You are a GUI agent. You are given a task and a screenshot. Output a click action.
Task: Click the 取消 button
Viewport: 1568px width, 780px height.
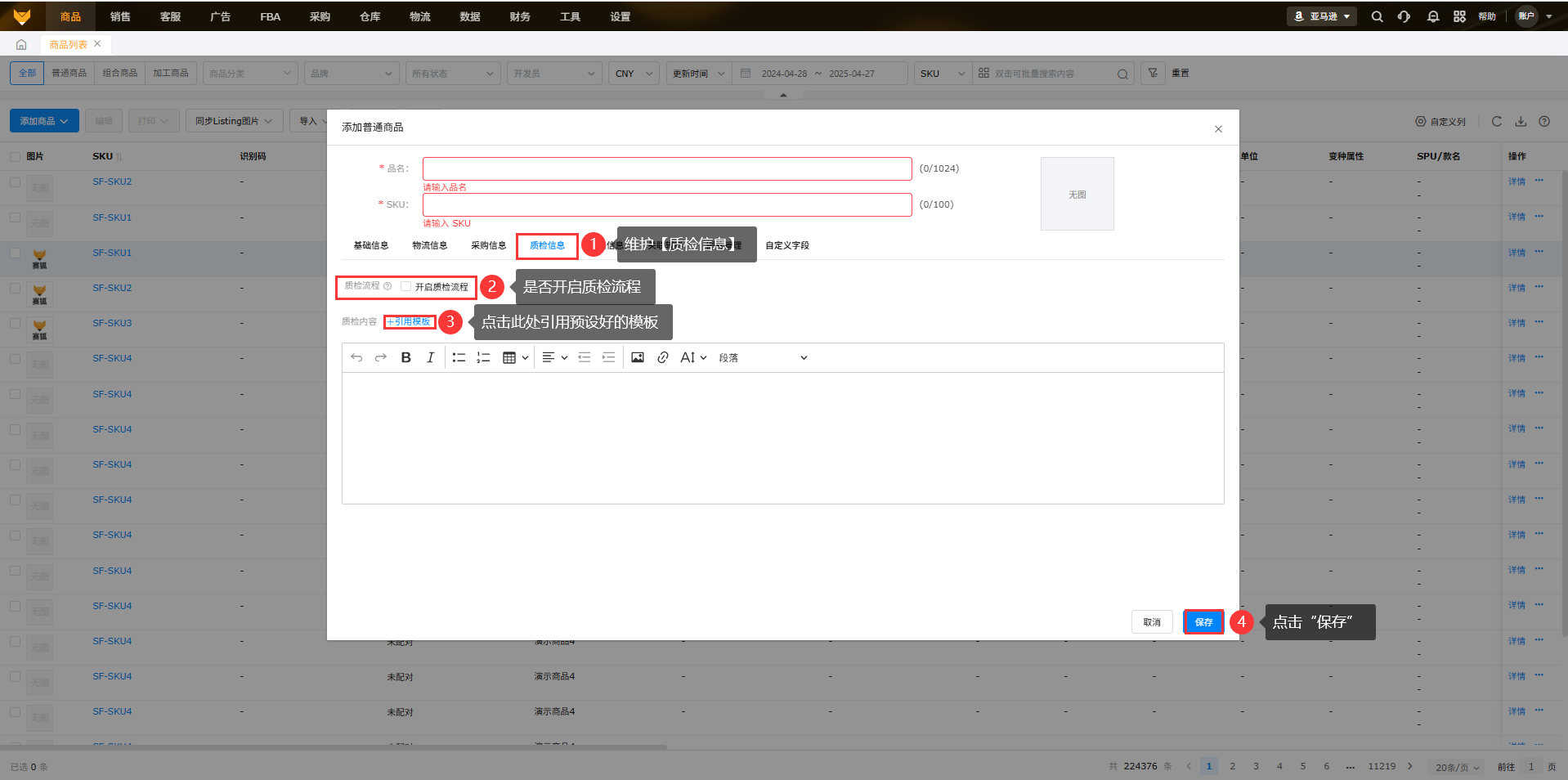pos(1152,622)
